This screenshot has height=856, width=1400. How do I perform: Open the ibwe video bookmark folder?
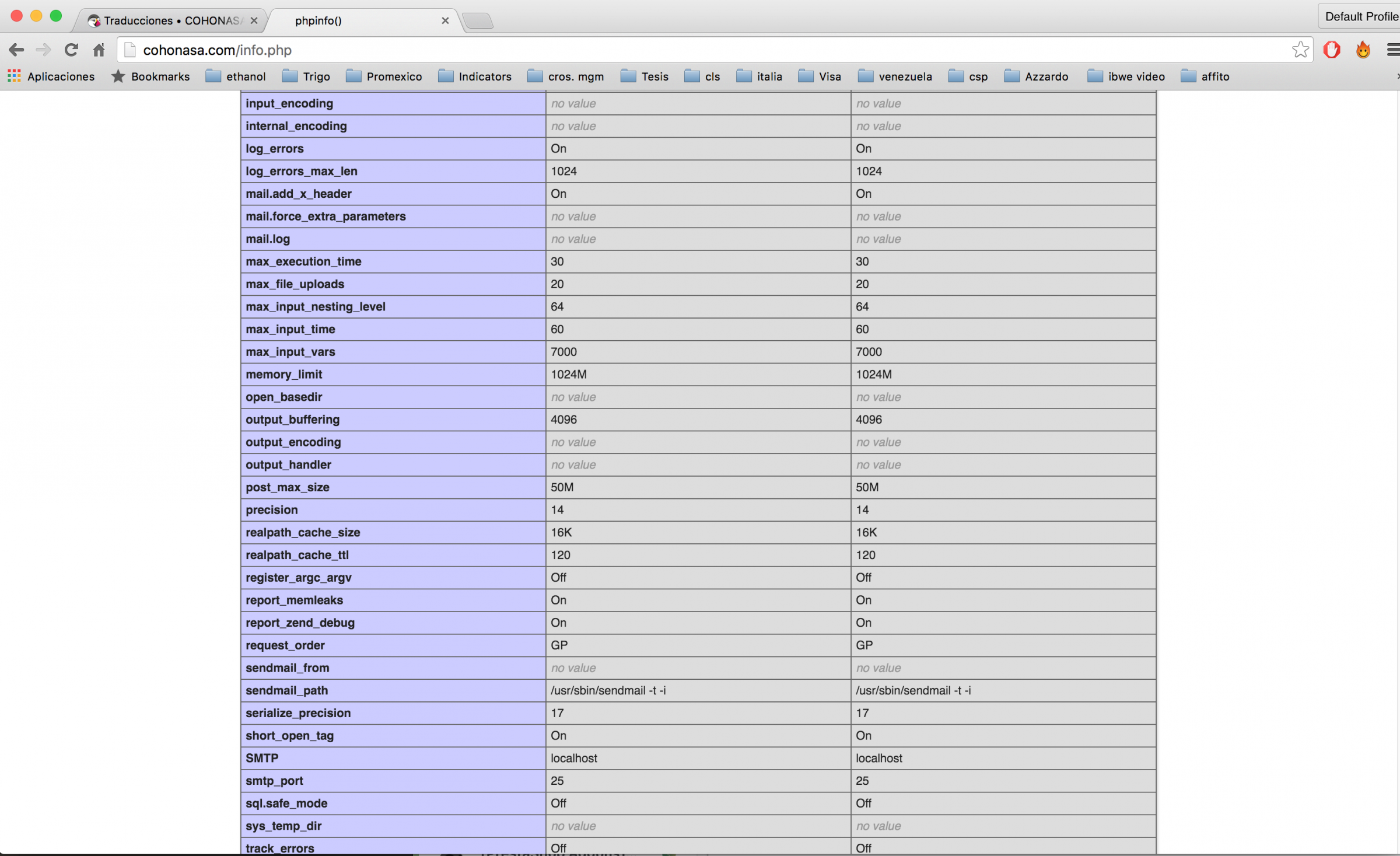pos(1126,76)
